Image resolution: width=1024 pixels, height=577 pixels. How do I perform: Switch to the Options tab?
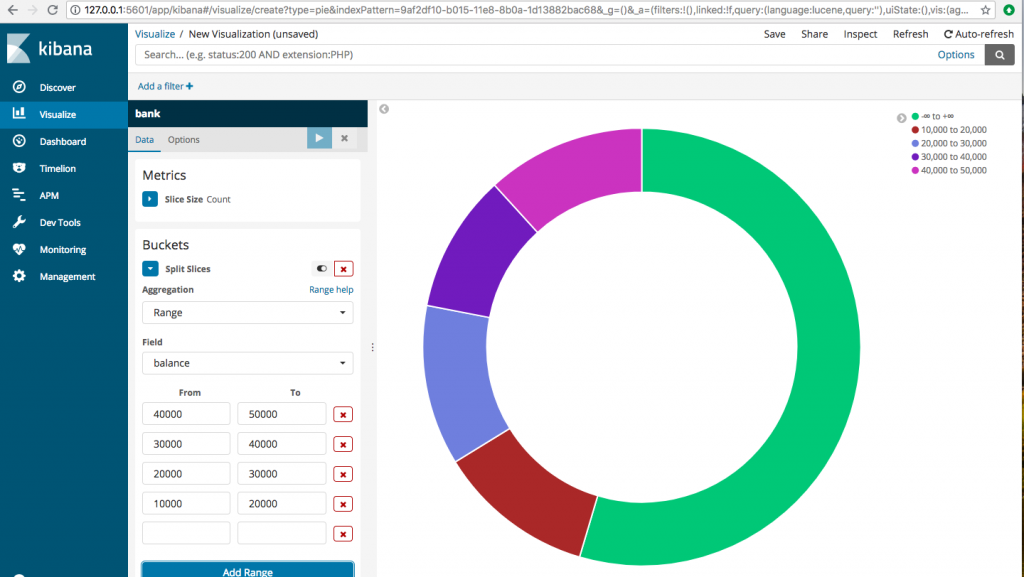tap(184, 140)
